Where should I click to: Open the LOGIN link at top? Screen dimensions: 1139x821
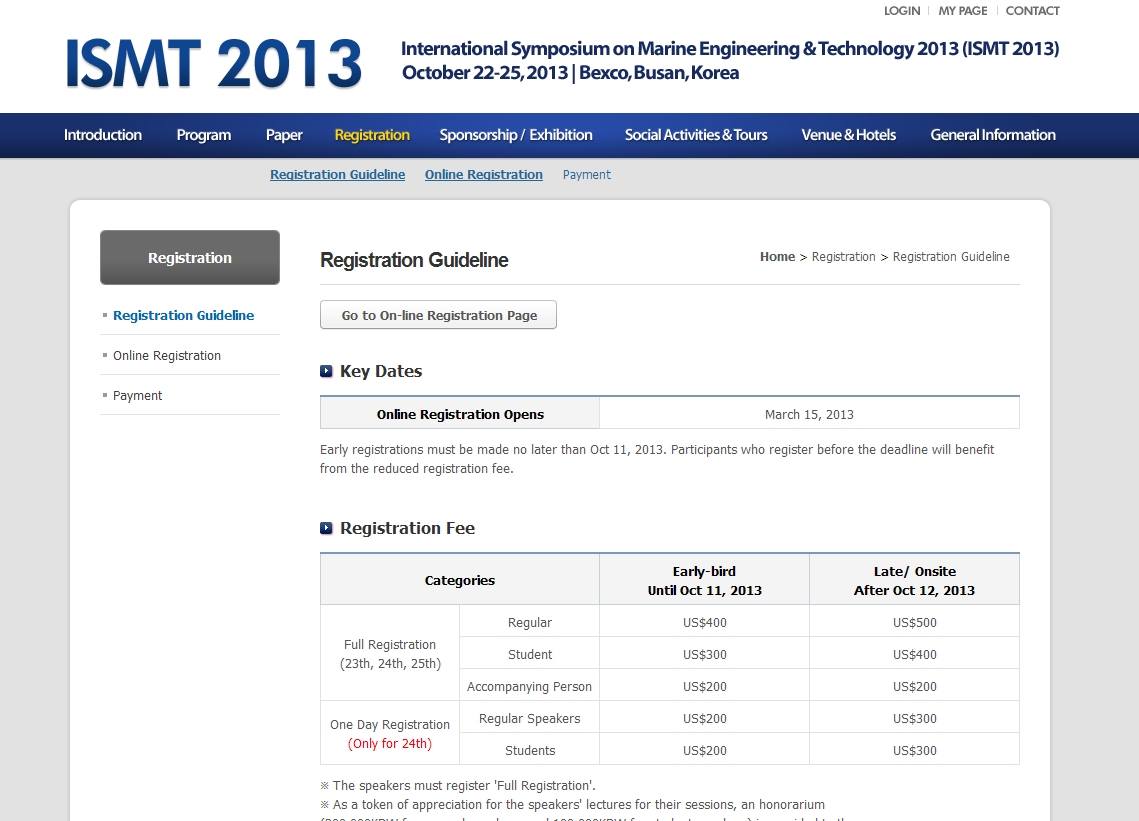point(901,11)
